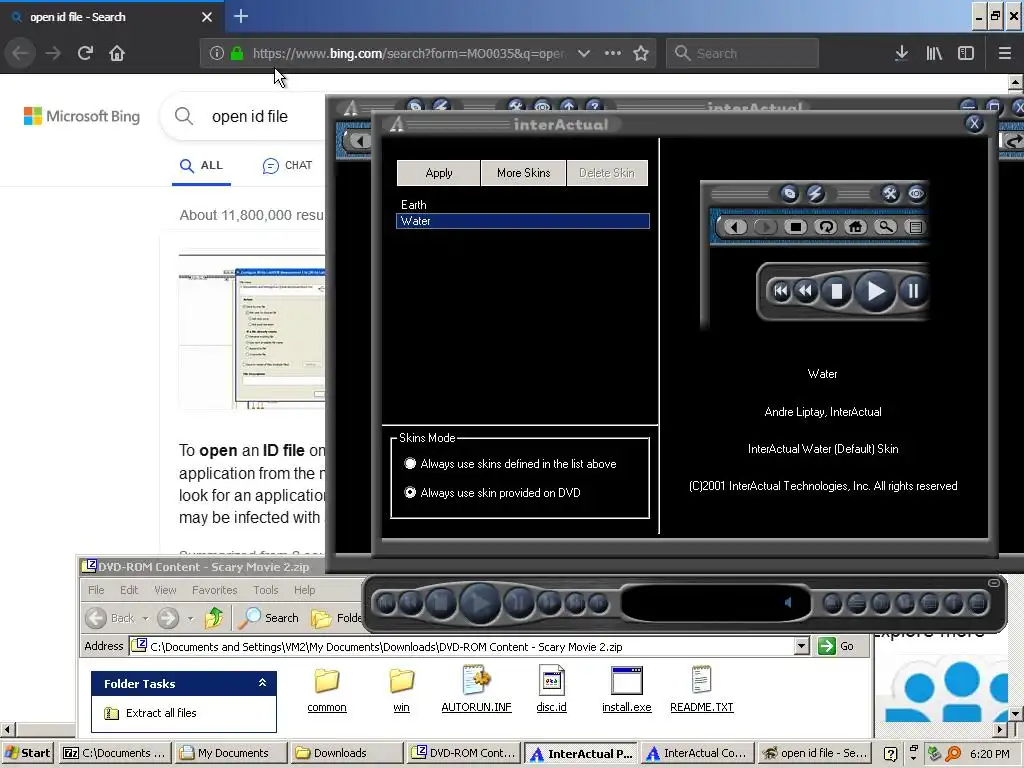Open the Explorer File menu
This screenshot has height=768, width=1024.
(x=96, y=590)
